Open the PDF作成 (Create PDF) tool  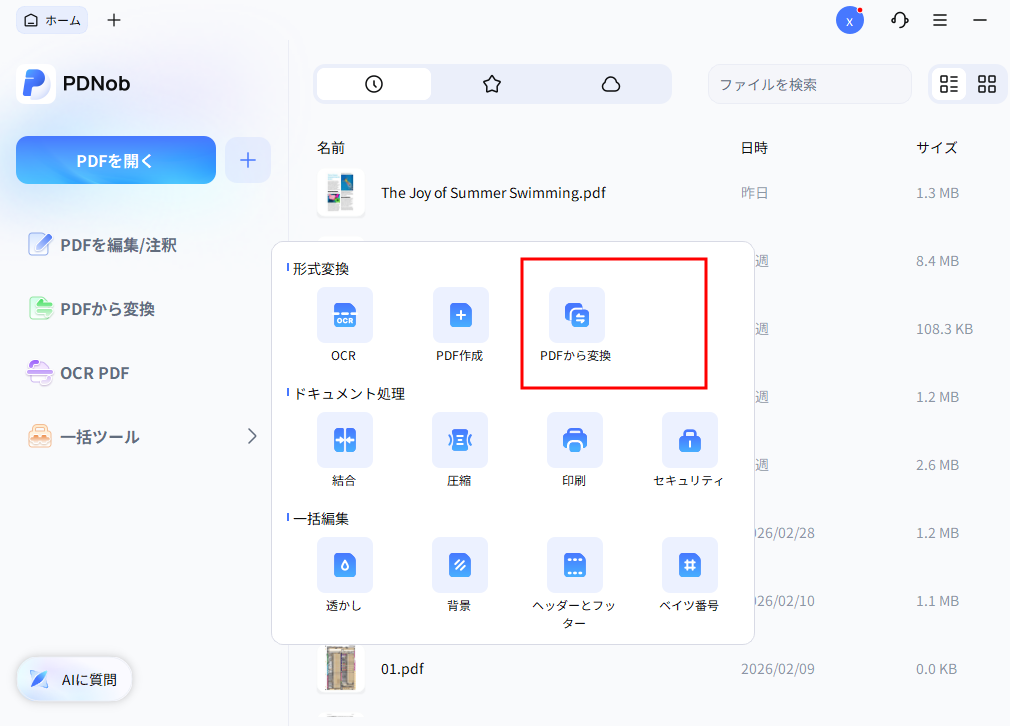pyautogui.click(x=460, y=325)
